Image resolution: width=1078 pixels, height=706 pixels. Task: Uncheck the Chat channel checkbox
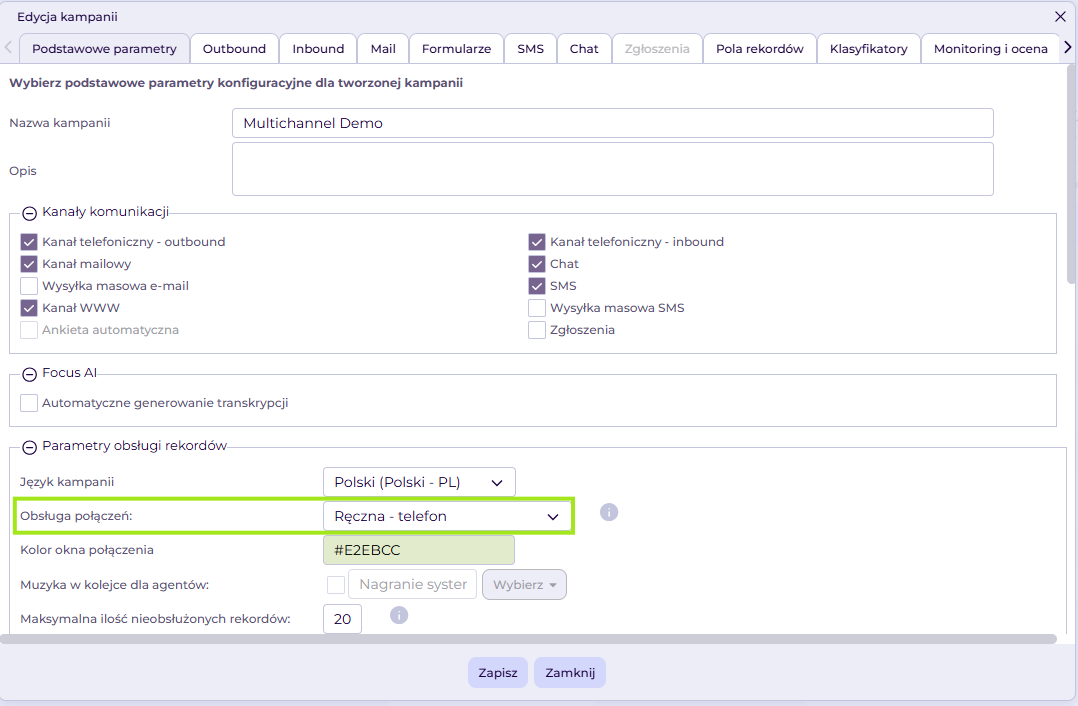(537, 264)
